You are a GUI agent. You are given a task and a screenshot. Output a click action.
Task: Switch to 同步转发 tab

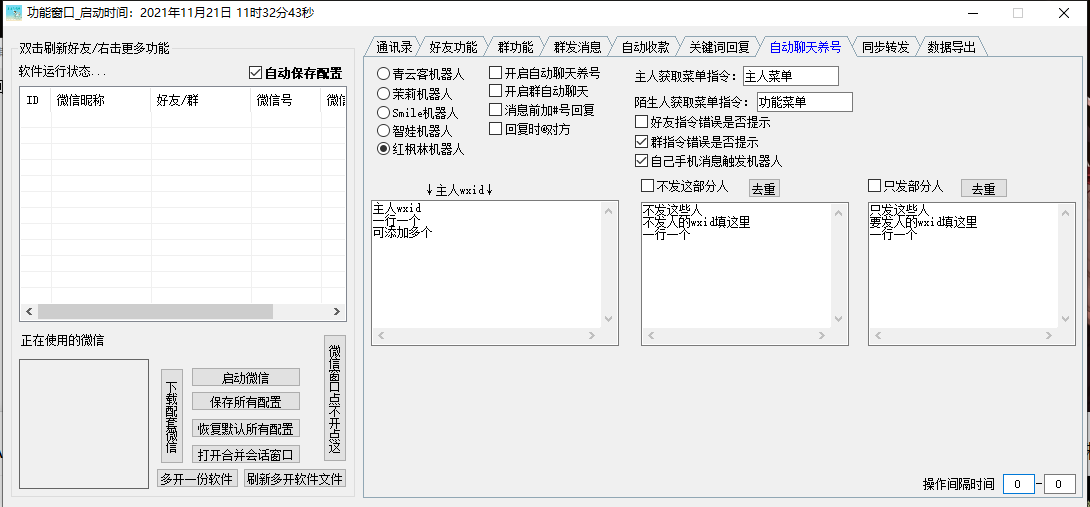(885, 47)
